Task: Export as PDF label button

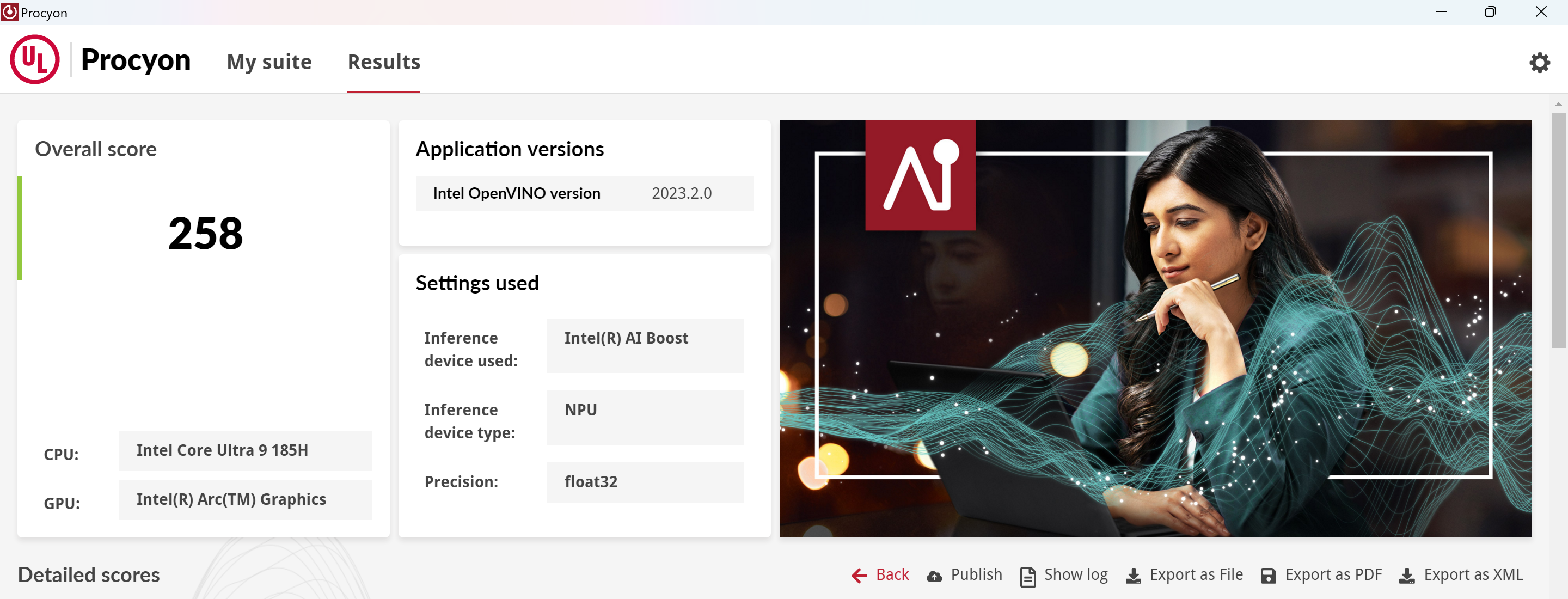Action: click(x=1333, y=574)
